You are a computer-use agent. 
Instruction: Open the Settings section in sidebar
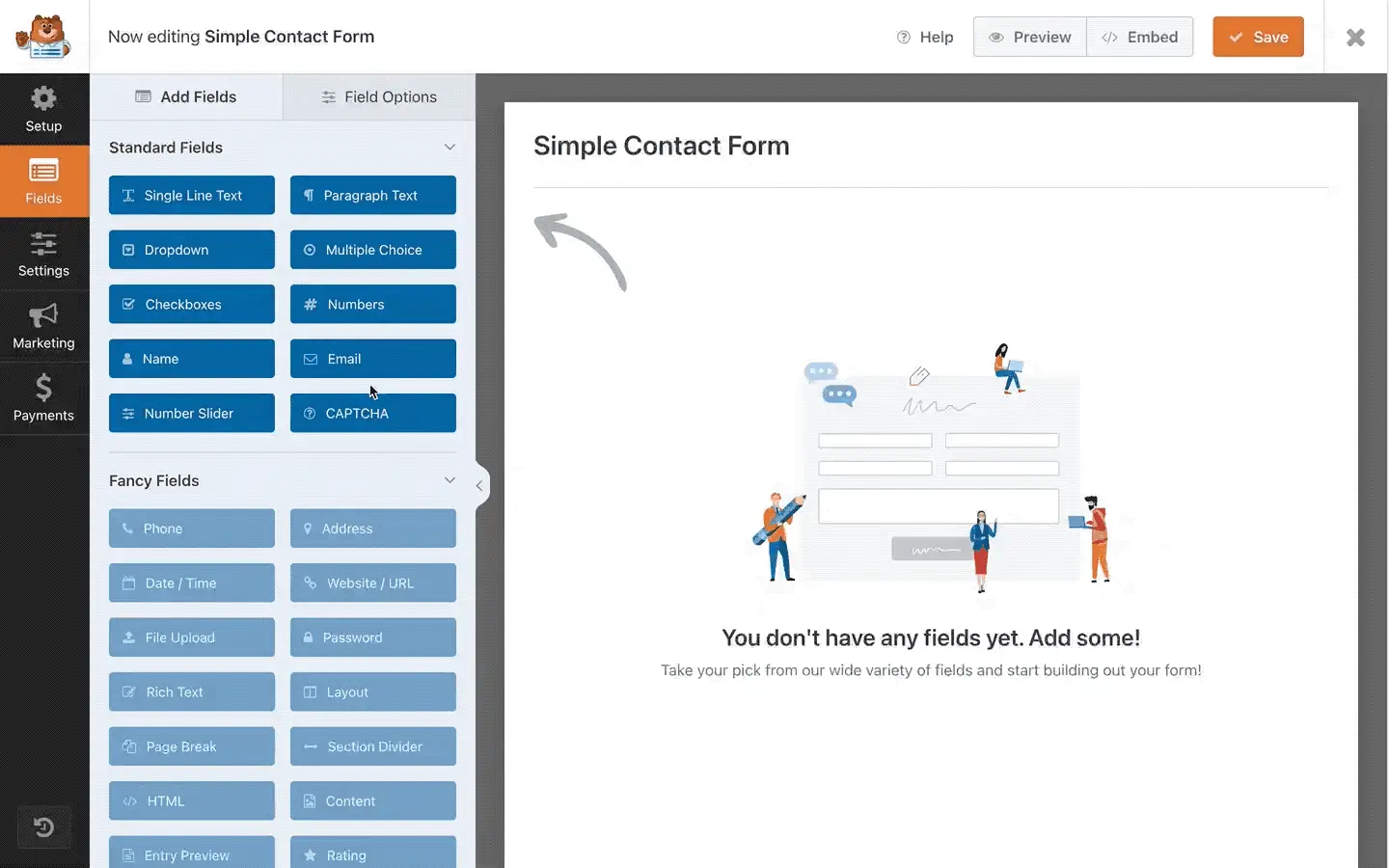point(44,254)
